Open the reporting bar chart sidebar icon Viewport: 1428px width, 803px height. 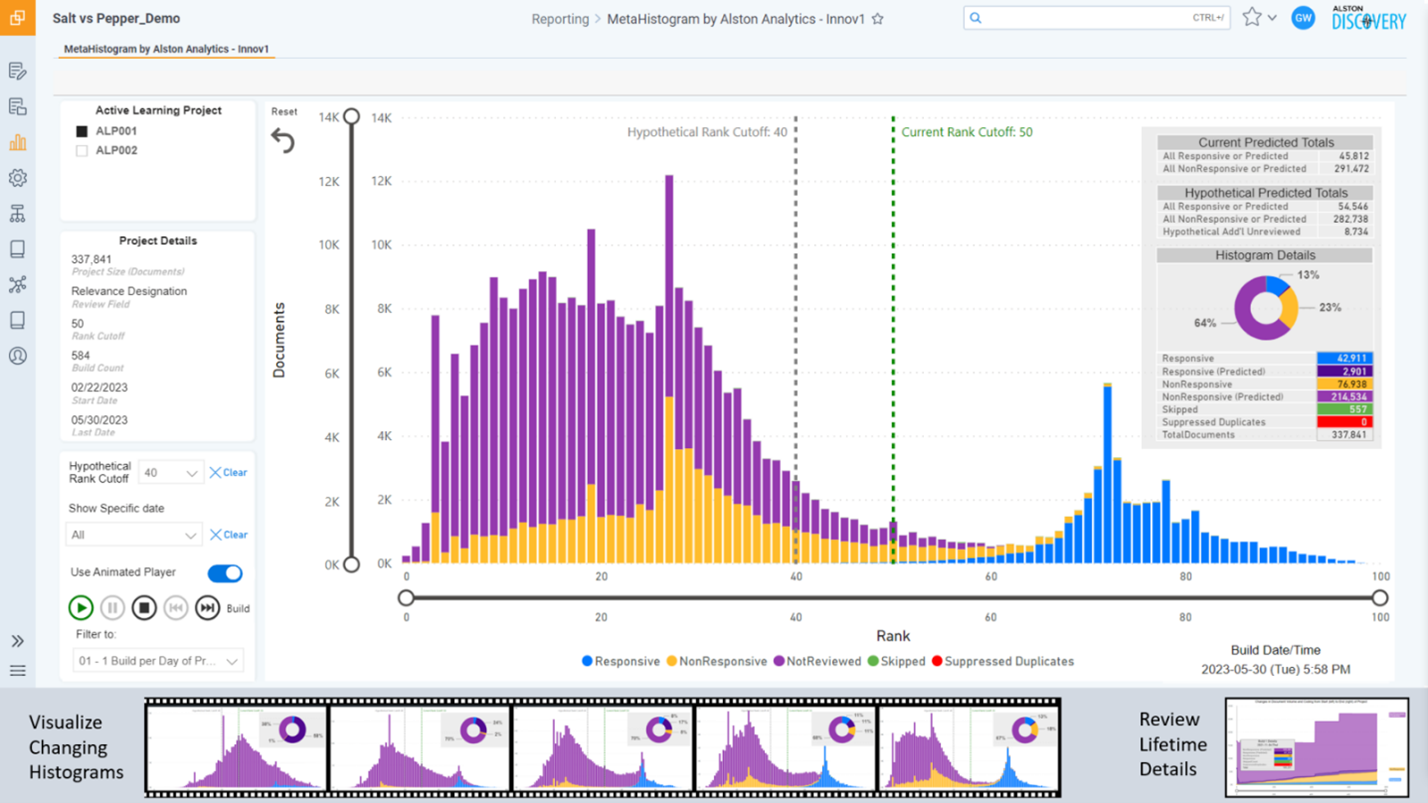tap(17, 142)
